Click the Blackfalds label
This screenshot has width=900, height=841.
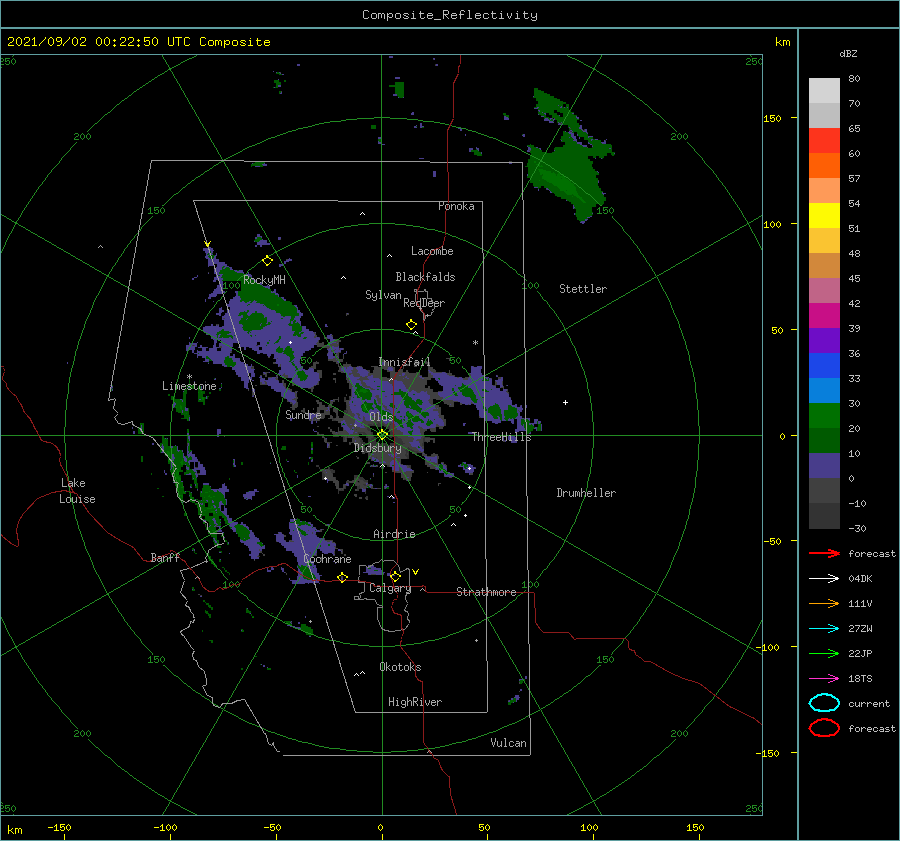point(425,277)
